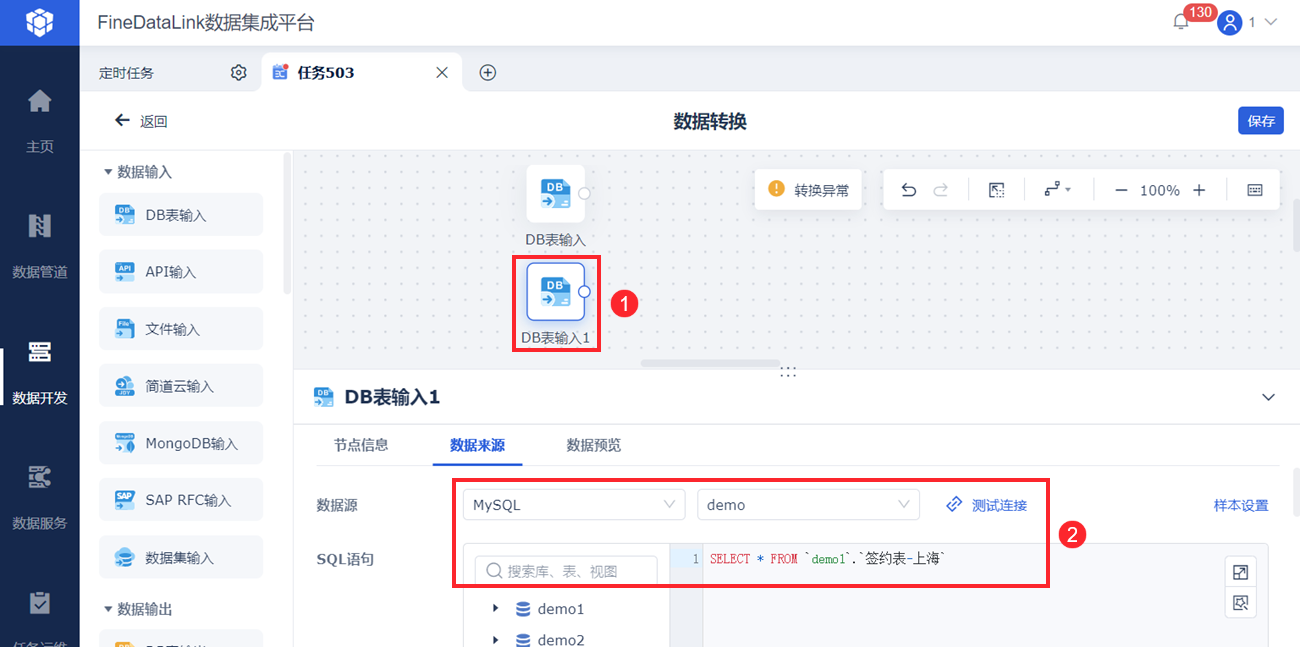The width and height of the screenshot is (1300, 647).
Task: Collapse the DB表输入1 settings panel
Action: click(1268, 397)
